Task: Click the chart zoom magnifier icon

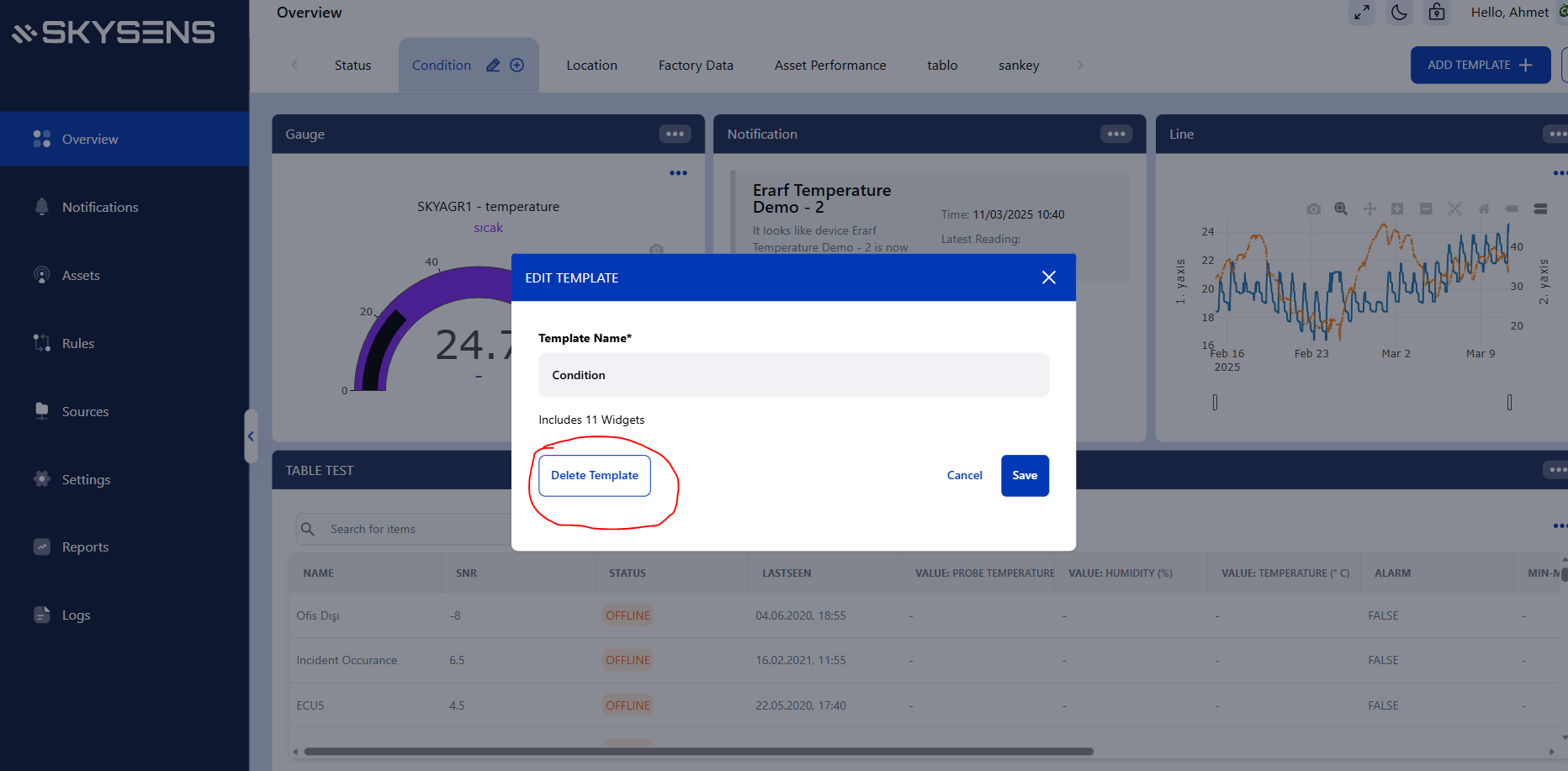Action: (1341, 209)
